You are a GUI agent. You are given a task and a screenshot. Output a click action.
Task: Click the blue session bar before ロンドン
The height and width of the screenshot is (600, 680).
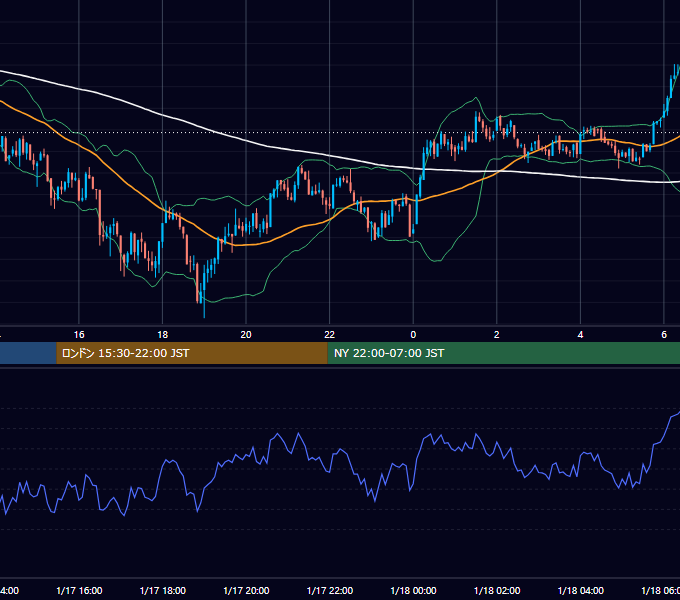click(x=28, y=353)
